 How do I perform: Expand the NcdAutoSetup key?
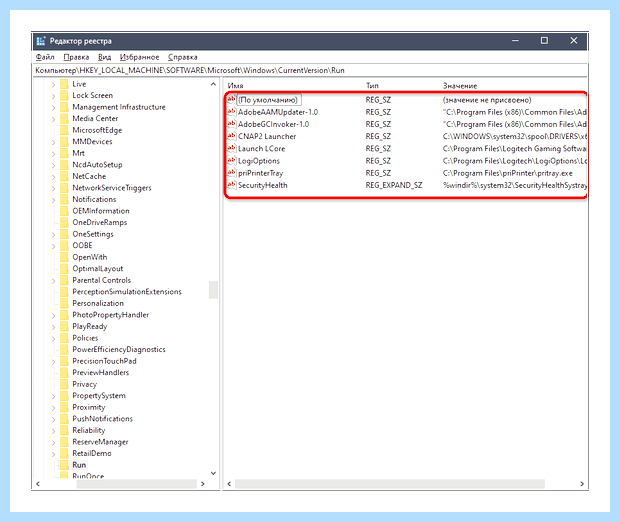click(x=53, y=165)
